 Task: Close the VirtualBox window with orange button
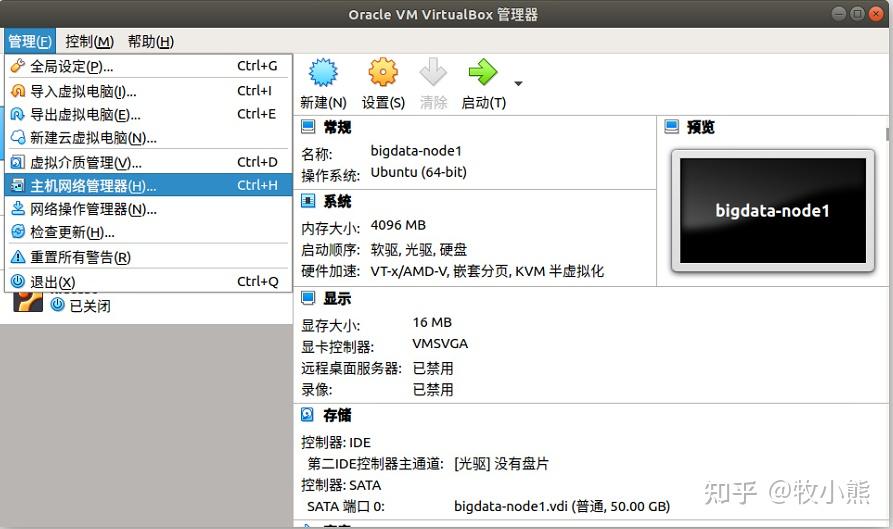(x=876, y=14)
